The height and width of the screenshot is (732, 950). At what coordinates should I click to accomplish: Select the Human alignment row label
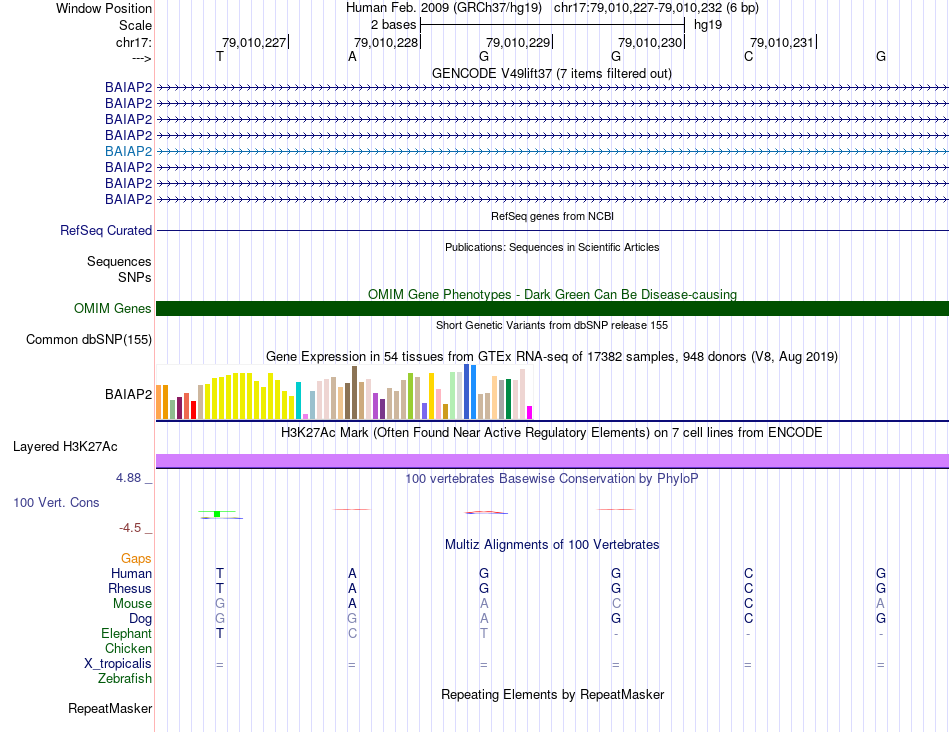pos(131,573)
